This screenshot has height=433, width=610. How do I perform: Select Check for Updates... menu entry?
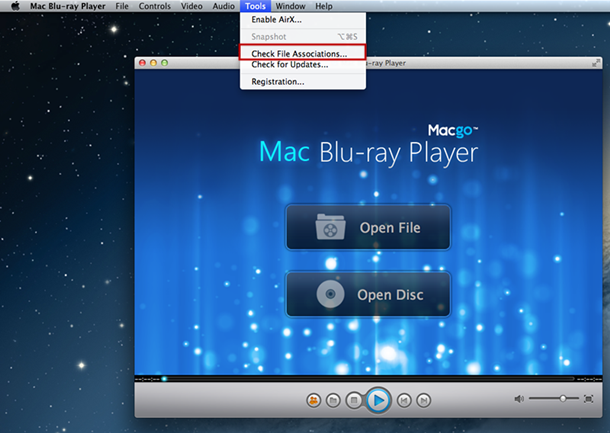303,65
